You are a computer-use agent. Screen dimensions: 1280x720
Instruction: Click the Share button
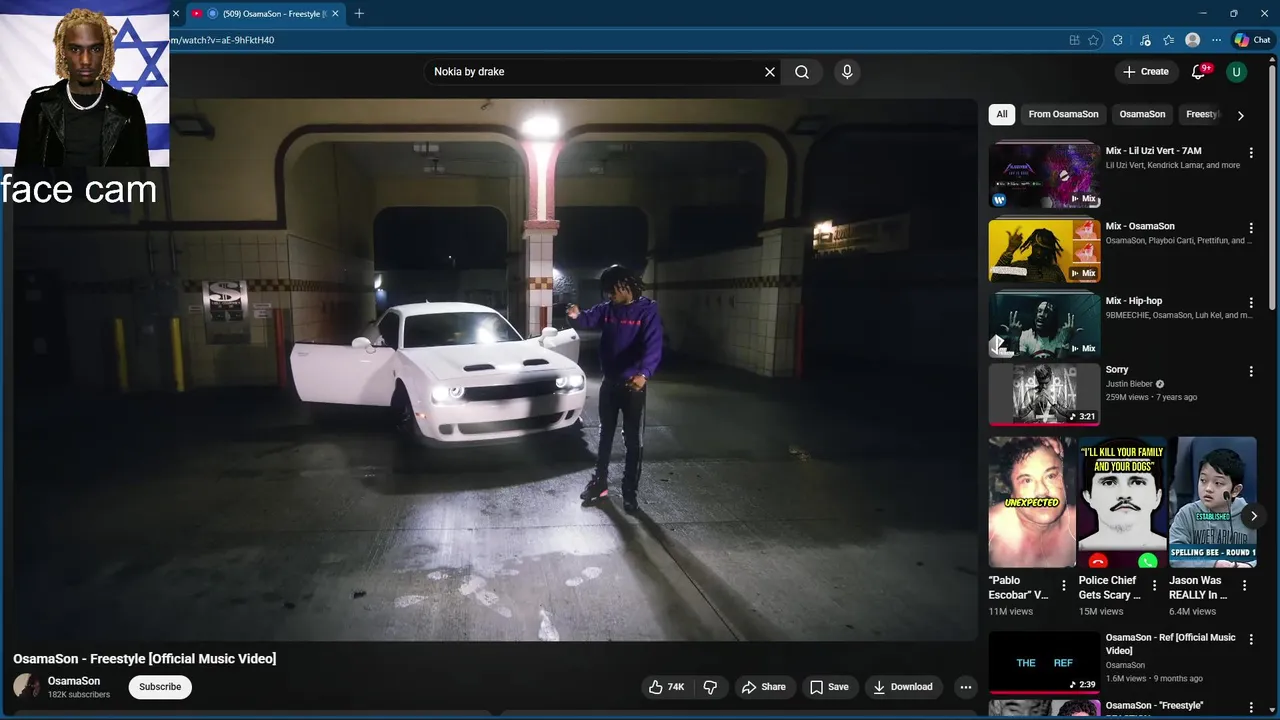pos(762,687)
